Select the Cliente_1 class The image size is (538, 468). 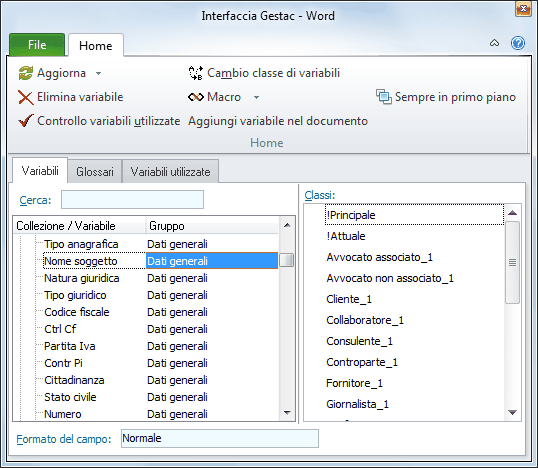[x=349, y=299]
